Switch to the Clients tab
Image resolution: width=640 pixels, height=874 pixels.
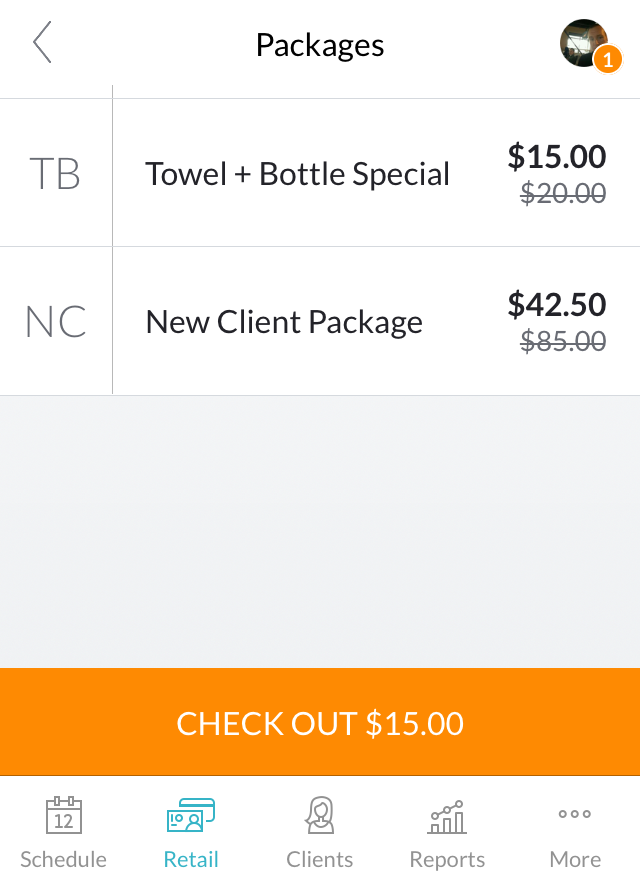point(319,832)
